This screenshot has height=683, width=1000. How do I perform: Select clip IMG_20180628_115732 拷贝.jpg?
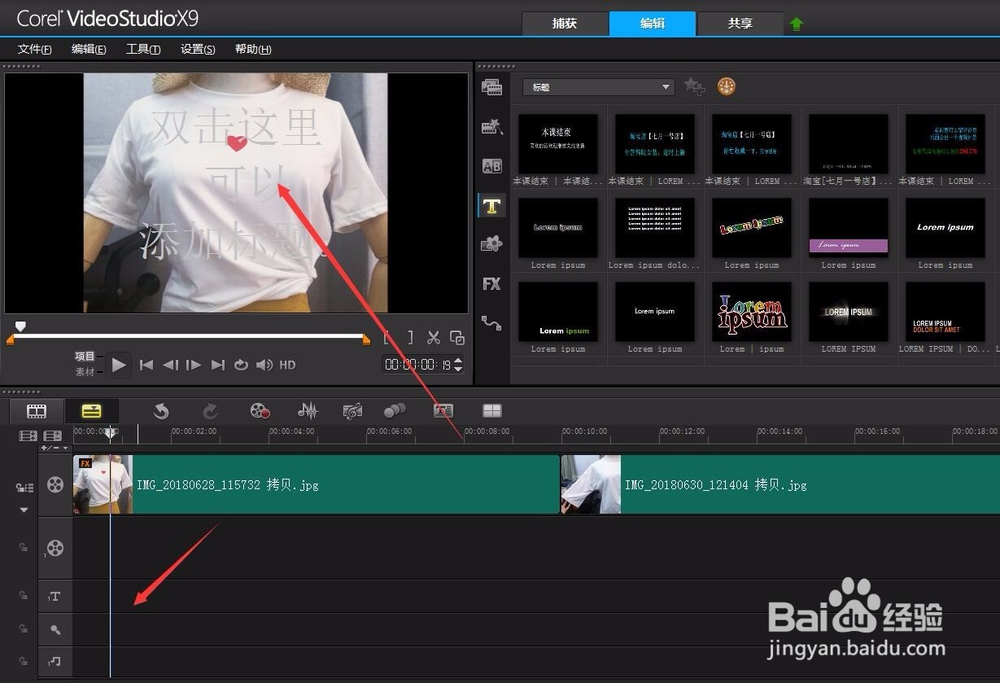tap(316, 485)
